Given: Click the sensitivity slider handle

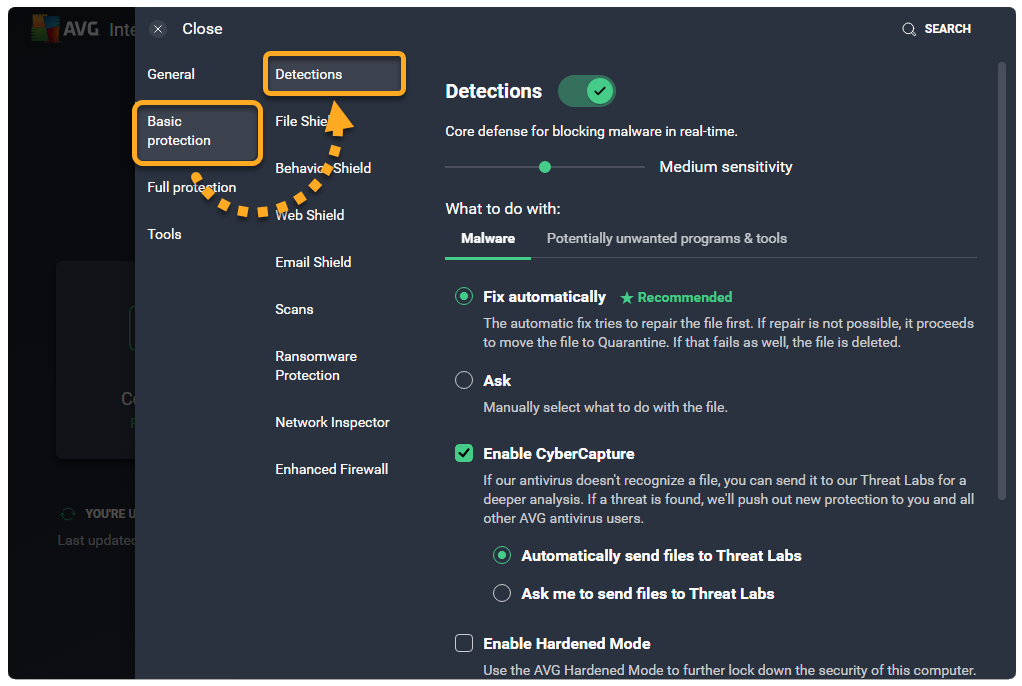Looking at the screenshot, I should (x=545, y=167).
